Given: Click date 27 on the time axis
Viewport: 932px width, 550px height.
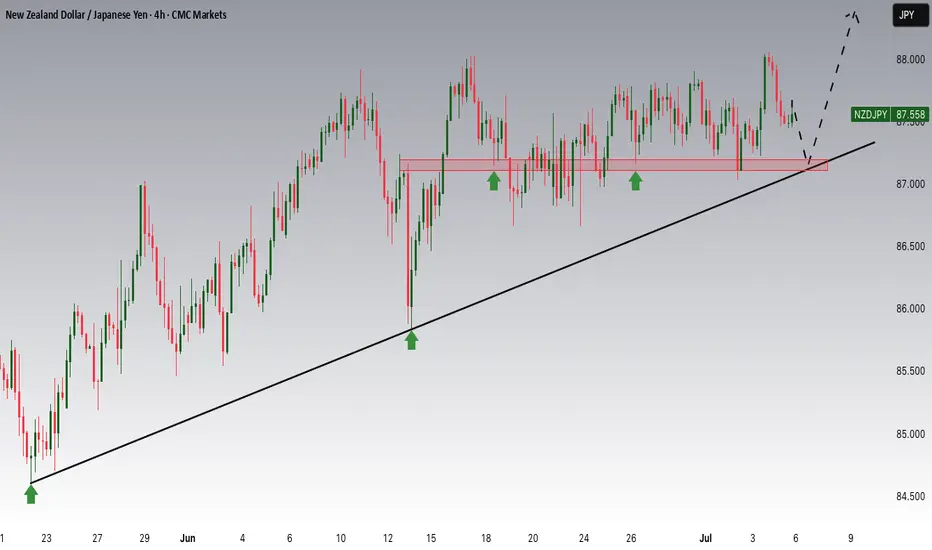Looking at the screenshot, I should (x=97, y=538).
